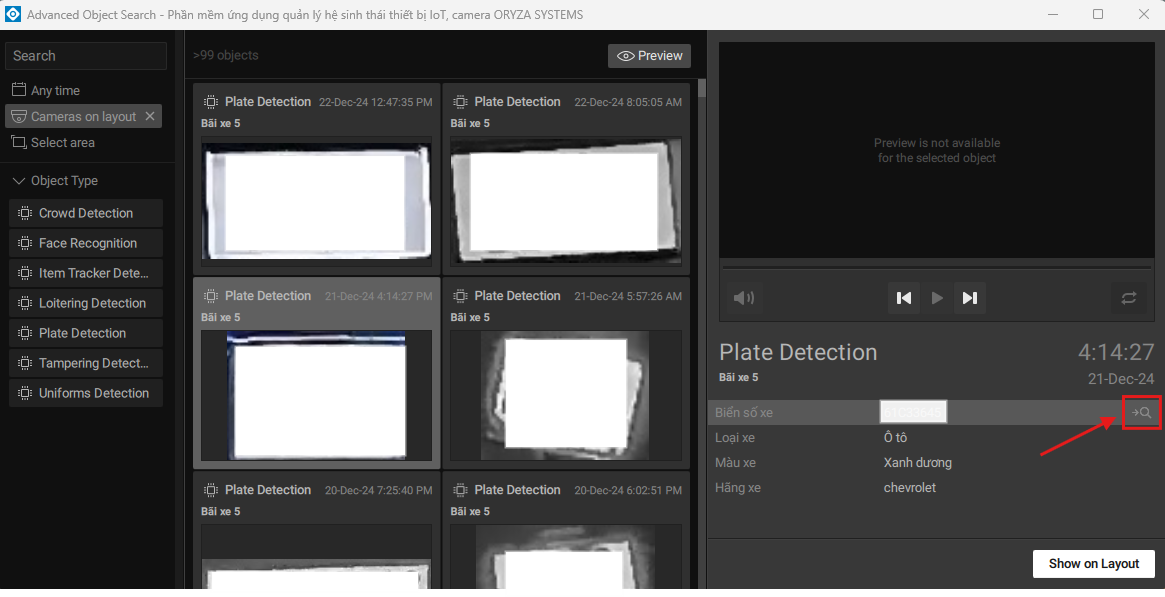The height and width of the screenshot is (597, 1165).
Task: Click the 'chevrolet' brand value
Action: pyautogui.click(x=909, y=488)
